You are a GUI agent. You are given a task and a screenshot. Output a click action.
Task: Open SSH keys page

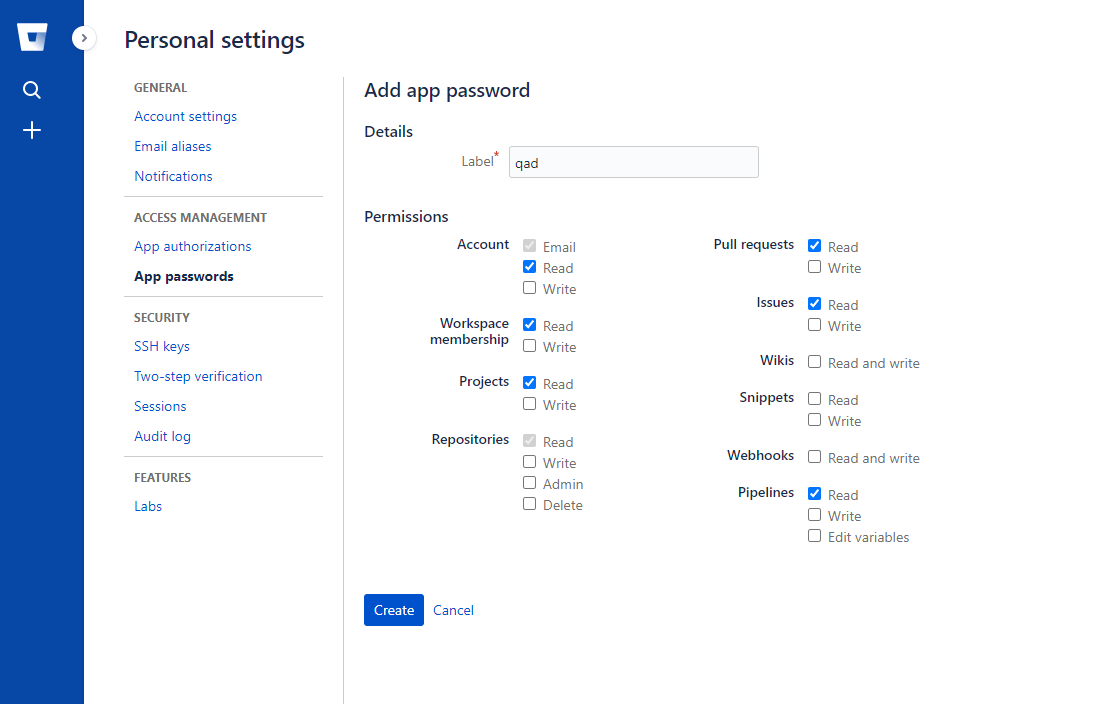[162, 346]
